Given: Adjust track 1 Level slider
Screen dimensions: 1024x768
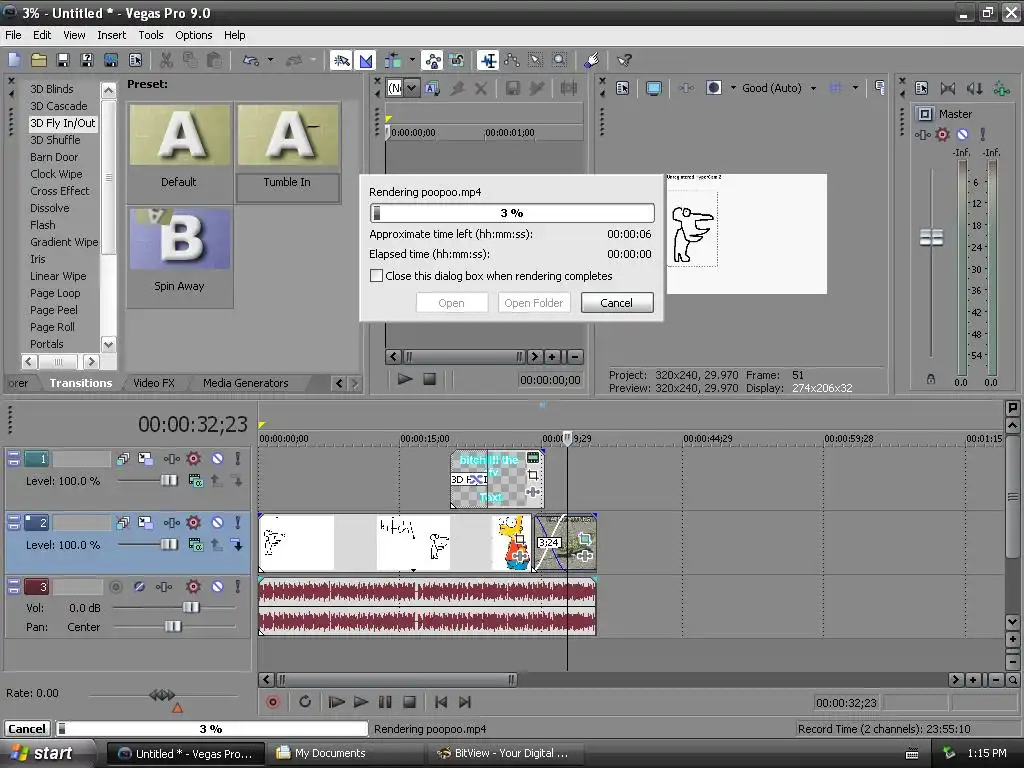Looking at the screenshot, I should coord(169,481).
